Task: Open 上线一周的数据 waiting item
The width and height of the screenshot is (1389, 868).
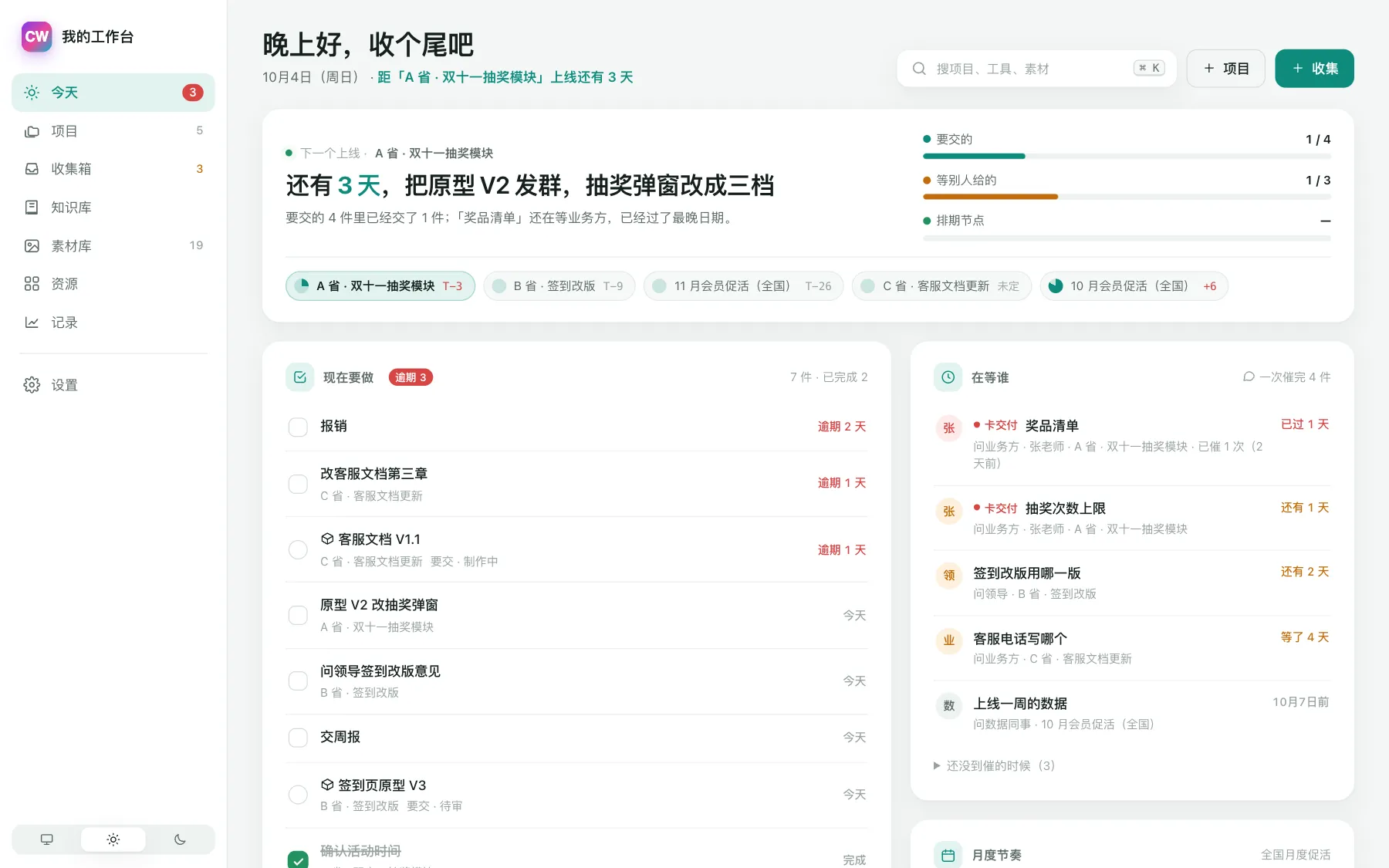Action: click(x=1132, y=713)
